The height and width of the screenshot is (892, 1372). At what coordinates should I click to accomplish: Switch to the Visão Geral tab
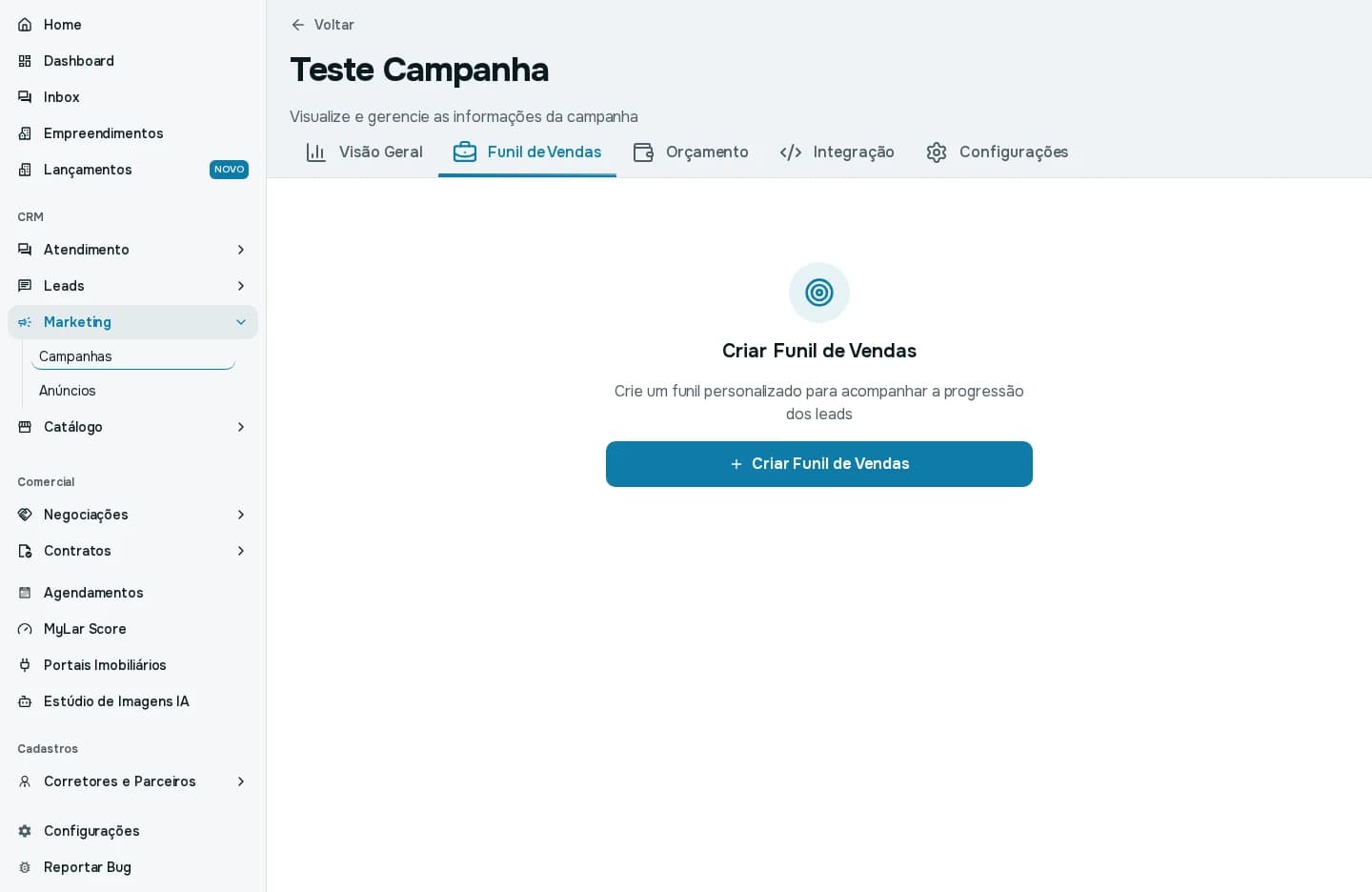364,152
